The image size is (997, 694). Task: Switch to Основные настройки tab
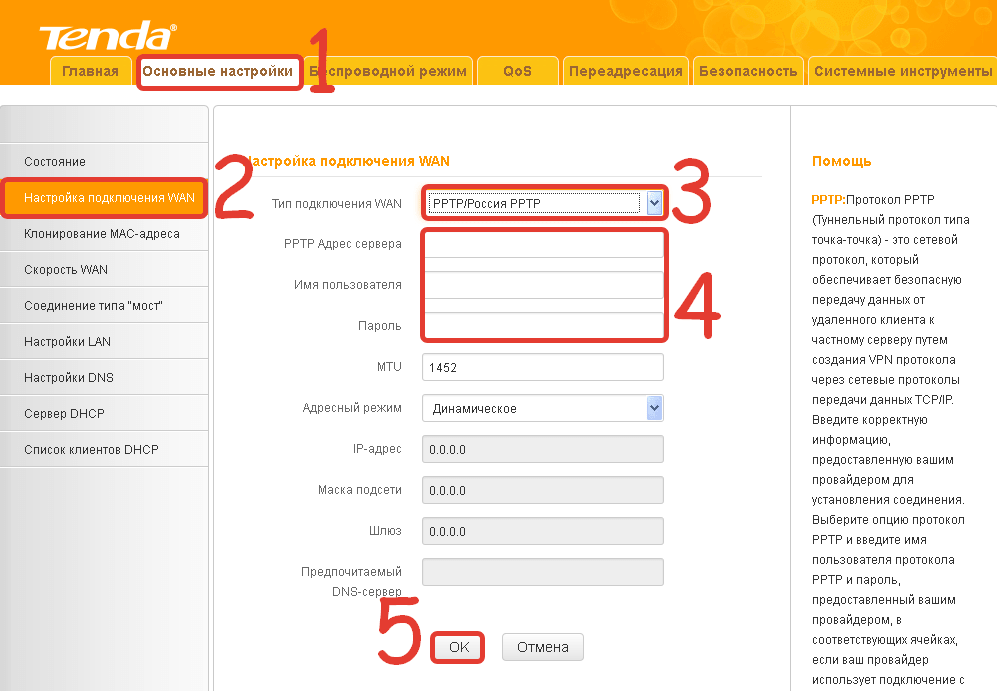click(x=218, y=71)
